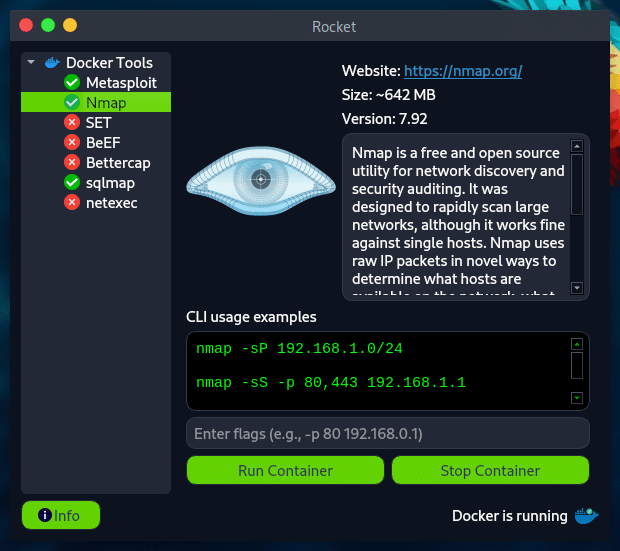Click the Docker whale status icon at bottom right
This screenshot has width=620, height=551.
pos(586,516)
